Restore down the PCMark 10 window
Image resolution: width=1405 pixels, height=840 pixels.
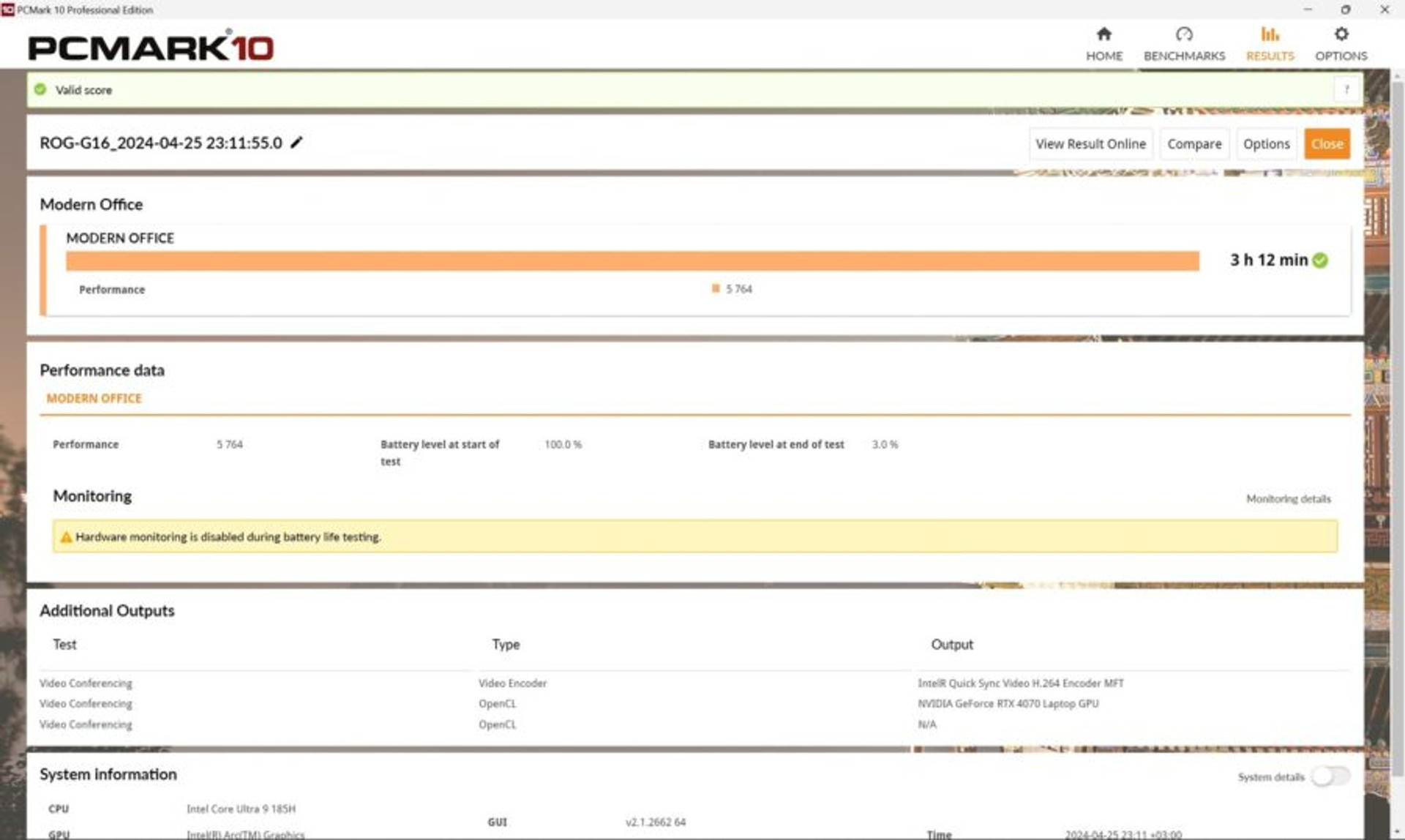tap(1345, 10)
